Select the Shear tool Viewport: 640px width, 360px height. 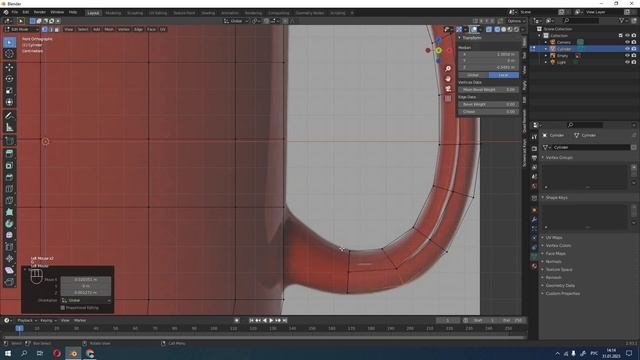point(9,270)
